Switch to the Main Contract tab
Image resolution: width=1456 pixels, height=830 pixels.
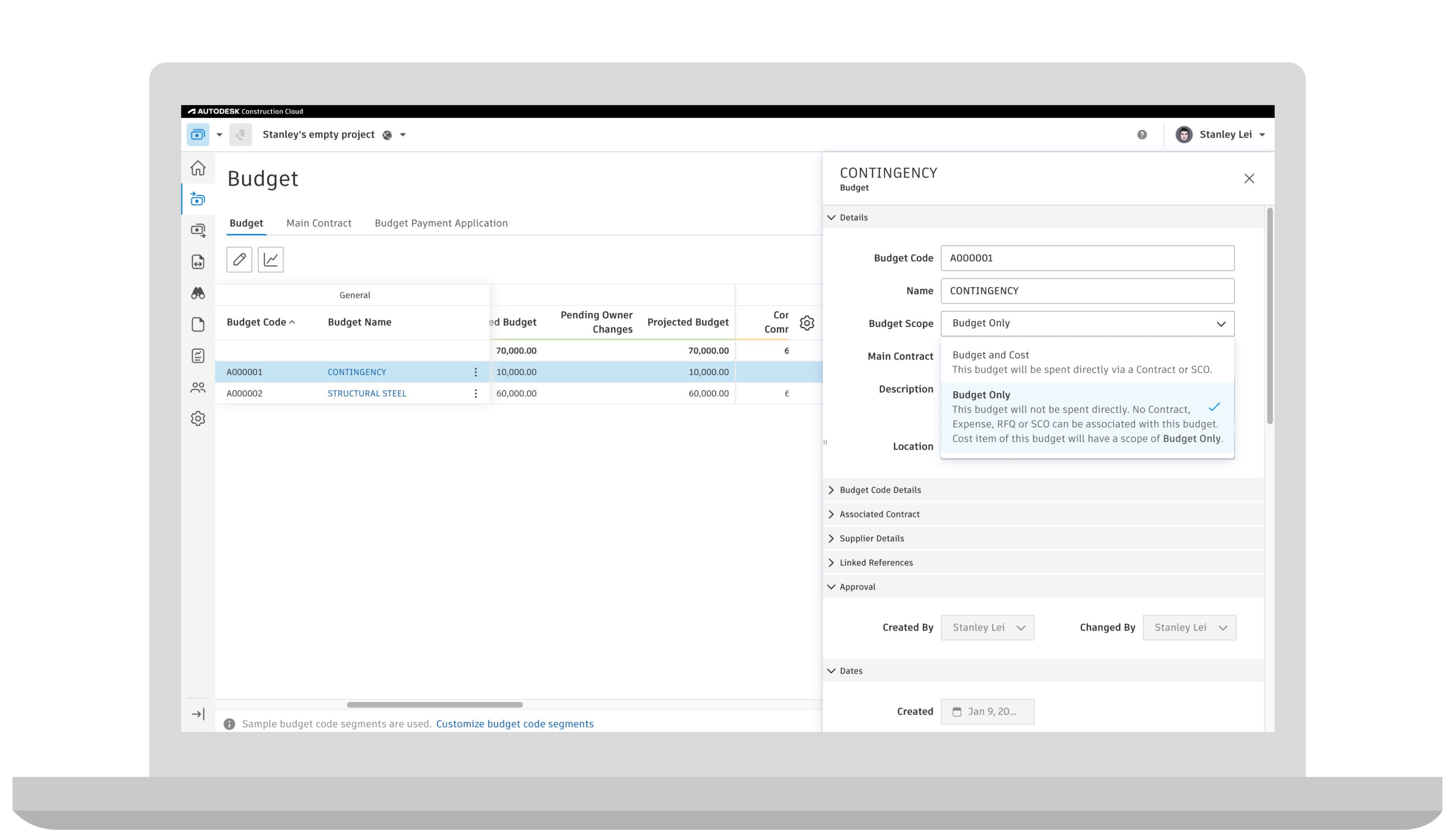[x=319, y=223]
